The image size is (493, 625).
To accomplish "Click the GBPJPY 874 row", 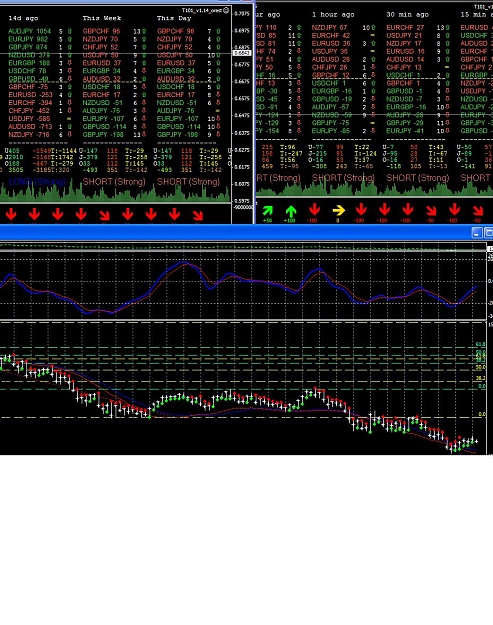I will [40, 47].
